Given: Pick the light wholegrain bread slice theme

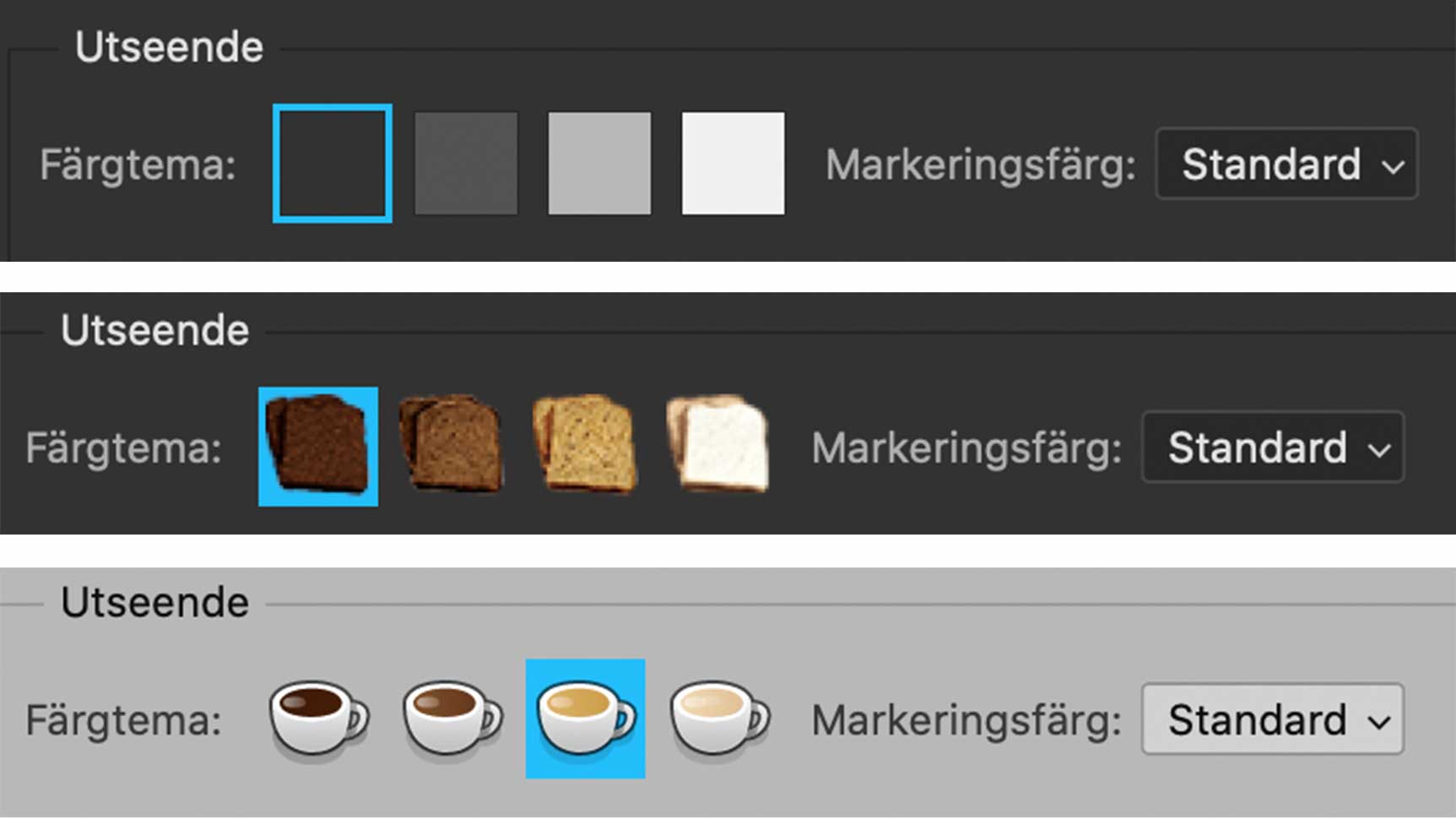Looking at the screenshot, I should click(585, 443).
